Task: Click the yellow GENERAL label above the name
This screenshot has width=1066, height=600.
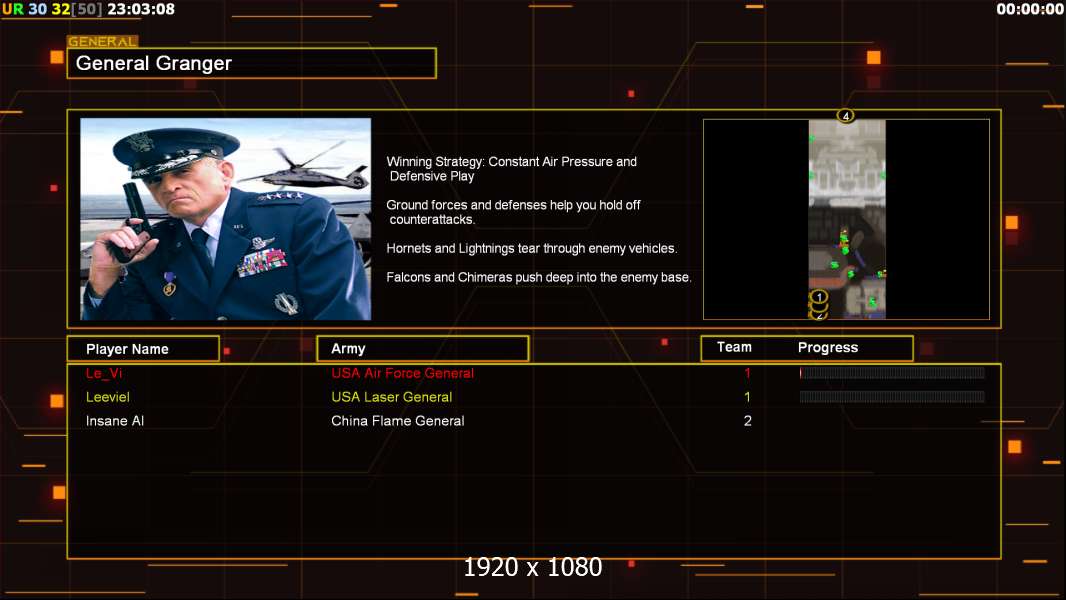Action: [x=103, y=41]
